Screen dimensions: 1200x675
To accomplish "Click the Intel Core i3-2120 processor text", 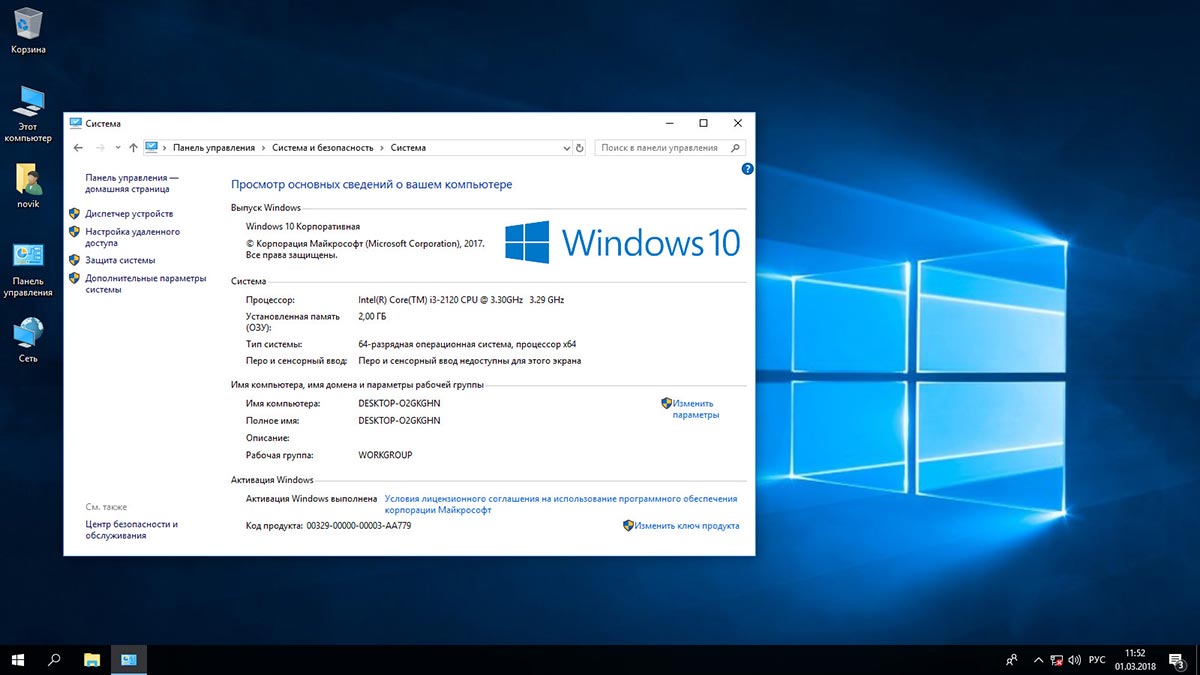I will 461,300.
